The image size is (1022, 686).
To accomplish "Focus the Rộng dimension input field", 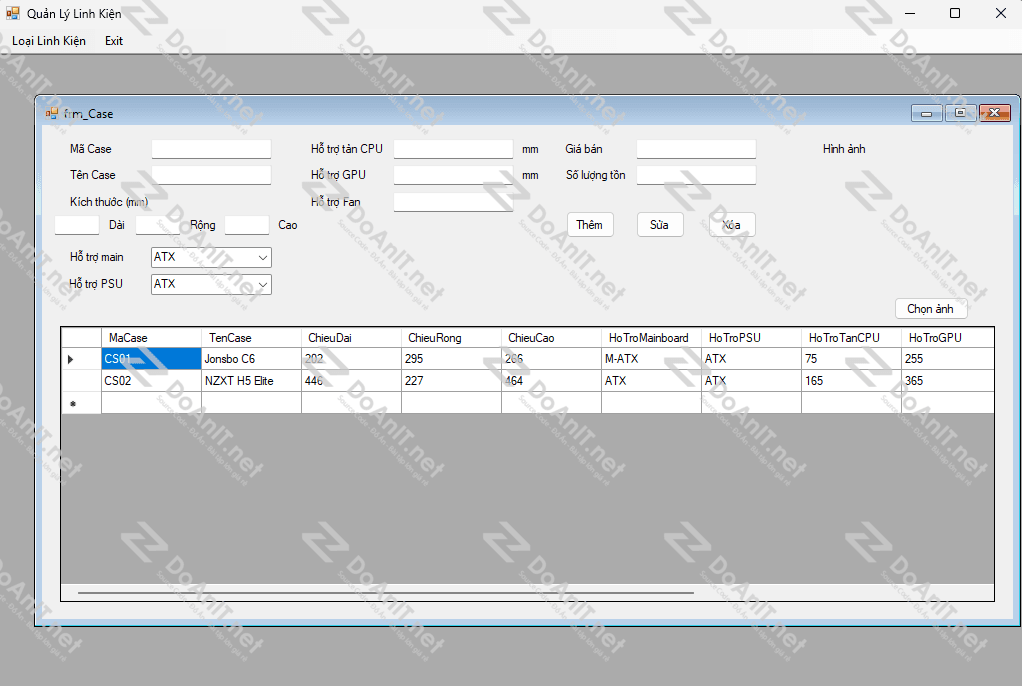I will (x=158, y=225).
